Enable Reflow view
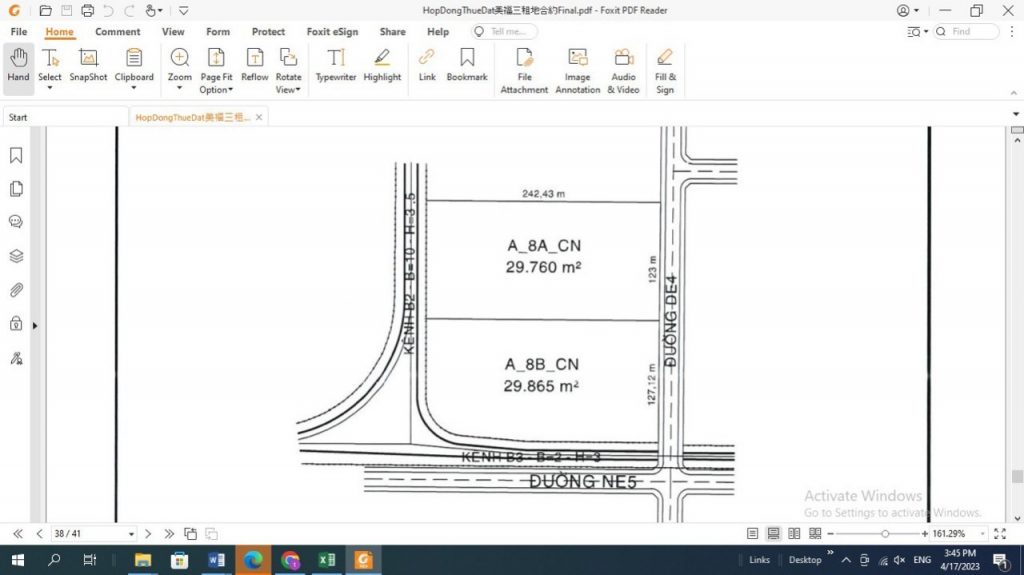1024x575 pixels. 255,65
